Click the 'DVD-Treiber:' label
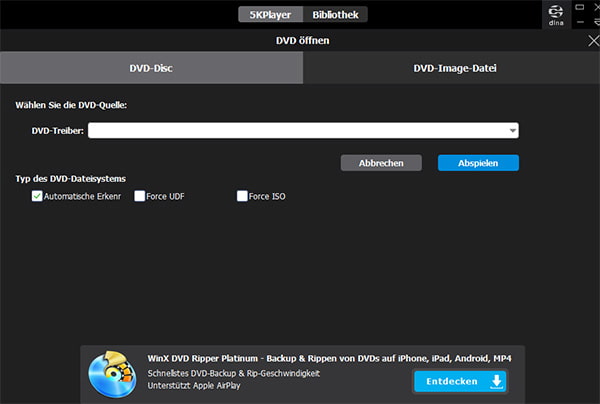600x404 pixels. 57,131
